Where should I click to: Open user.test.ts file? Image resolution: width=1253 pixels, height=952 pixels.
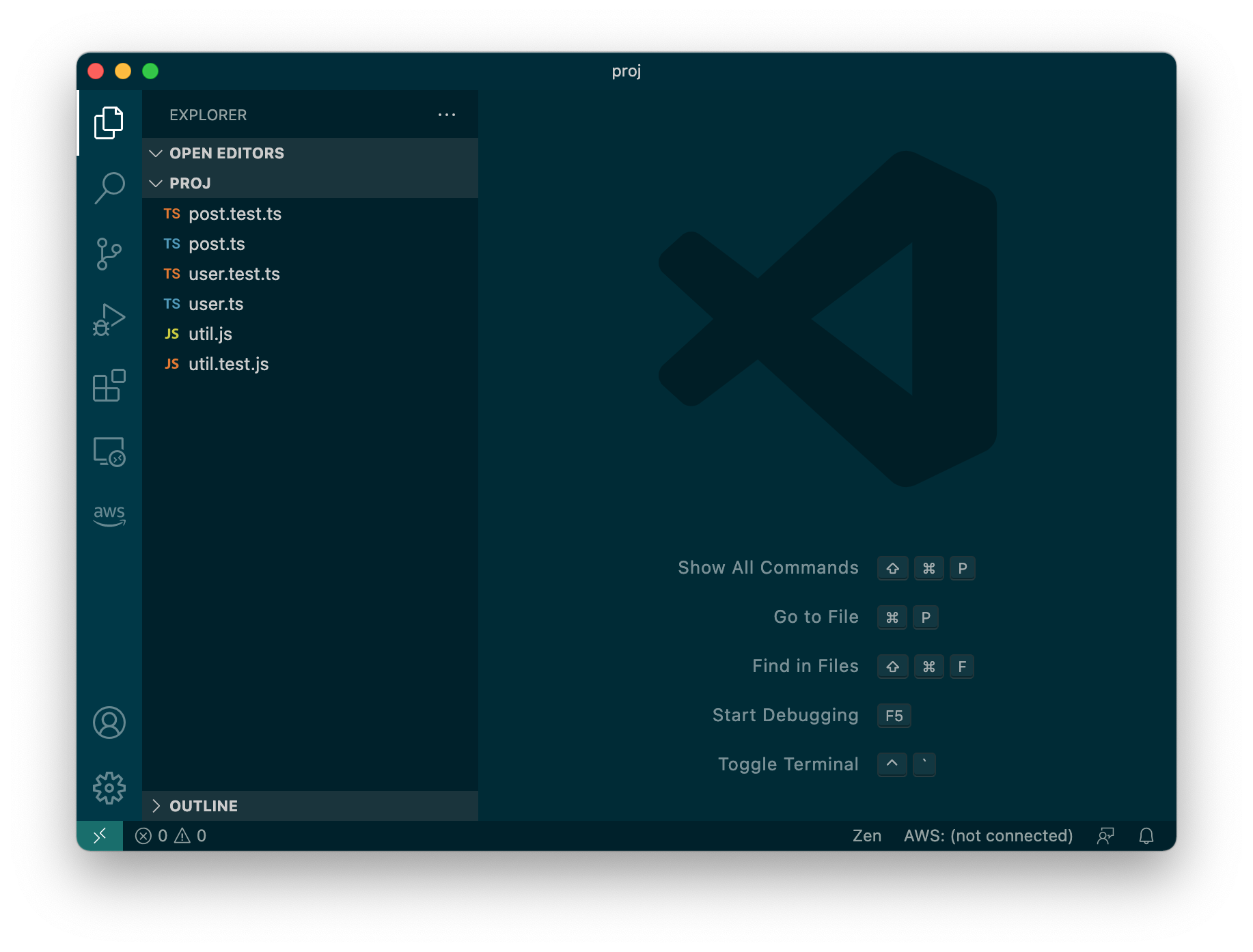point(310,274)
